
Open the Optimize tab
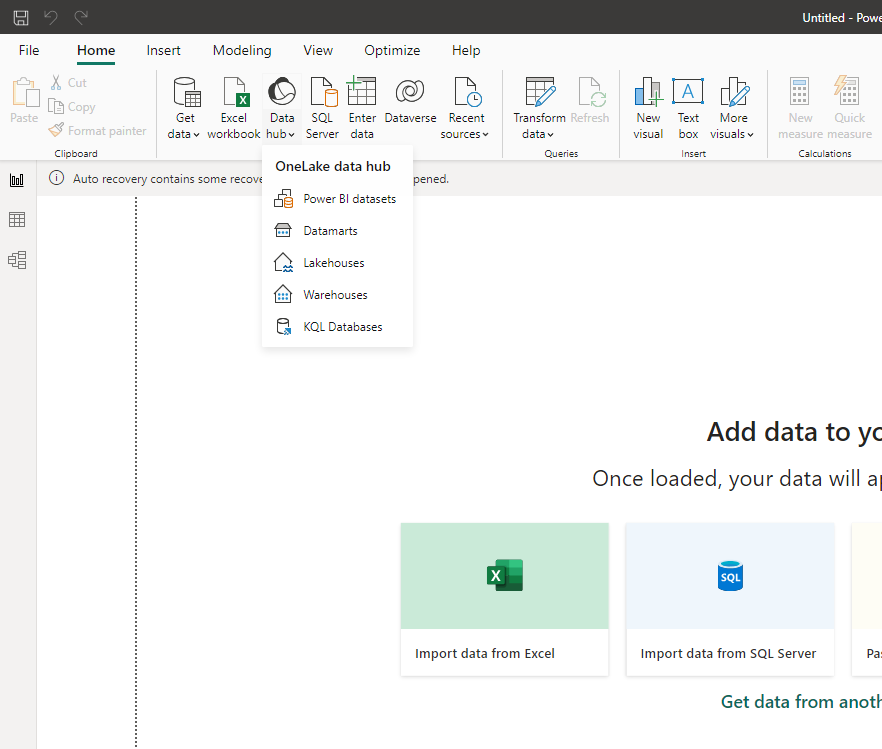click(392, 51)
